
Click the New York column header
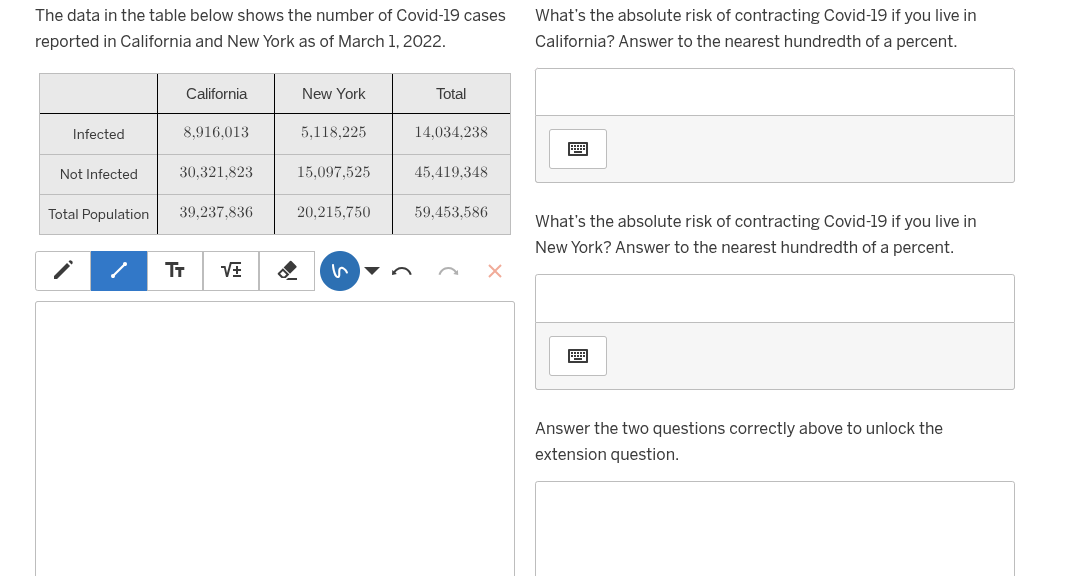pos(333,93)
